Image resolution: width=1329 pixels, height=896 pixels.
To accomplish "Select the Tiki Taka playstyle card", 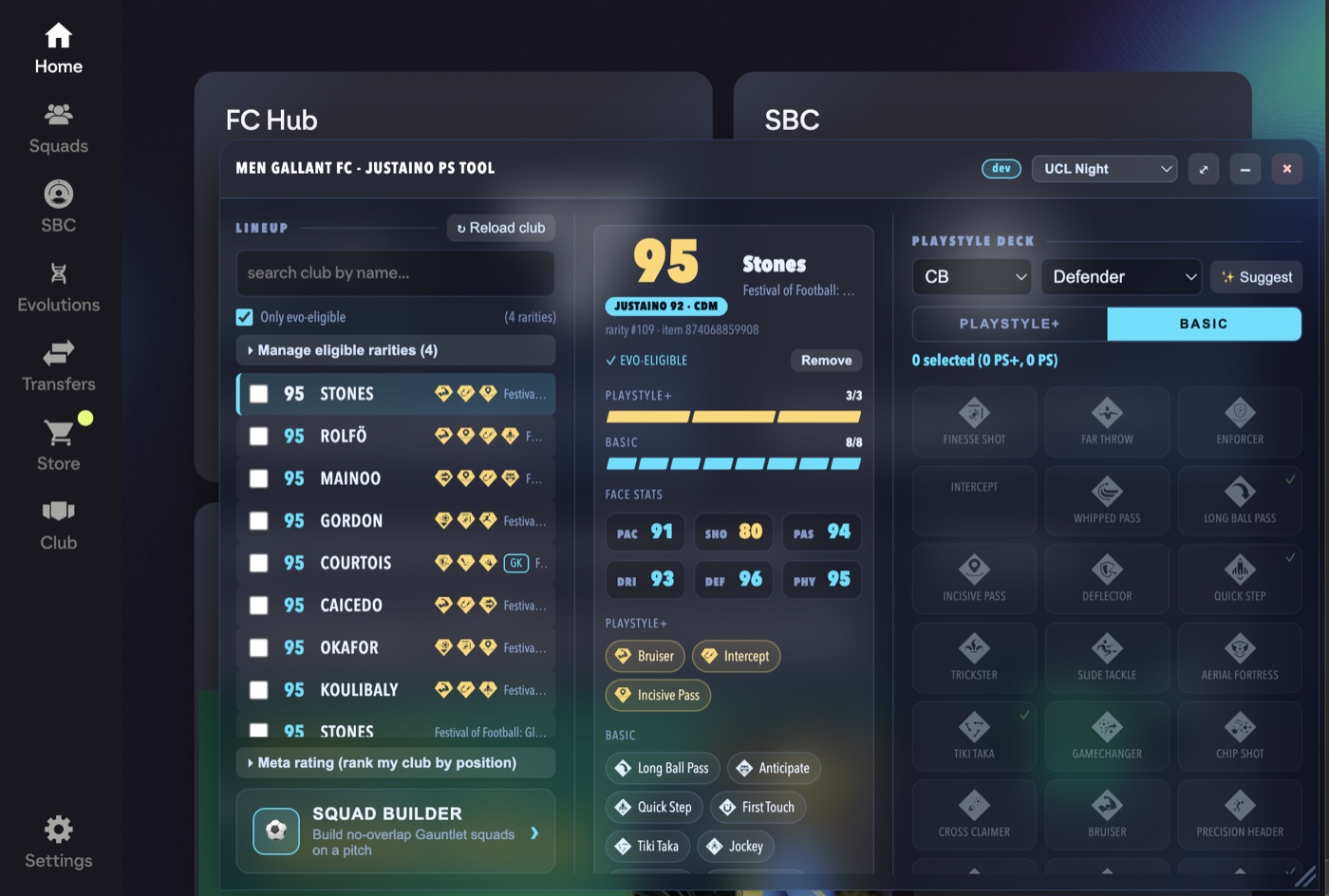I will [974, 737].
